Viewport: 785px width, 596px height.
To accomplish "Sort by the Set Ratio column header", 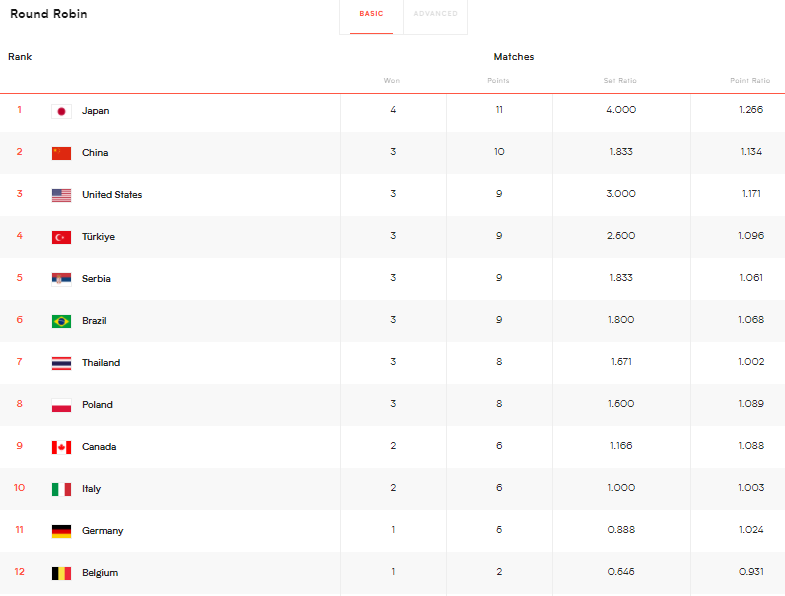I will pos(620,81).
